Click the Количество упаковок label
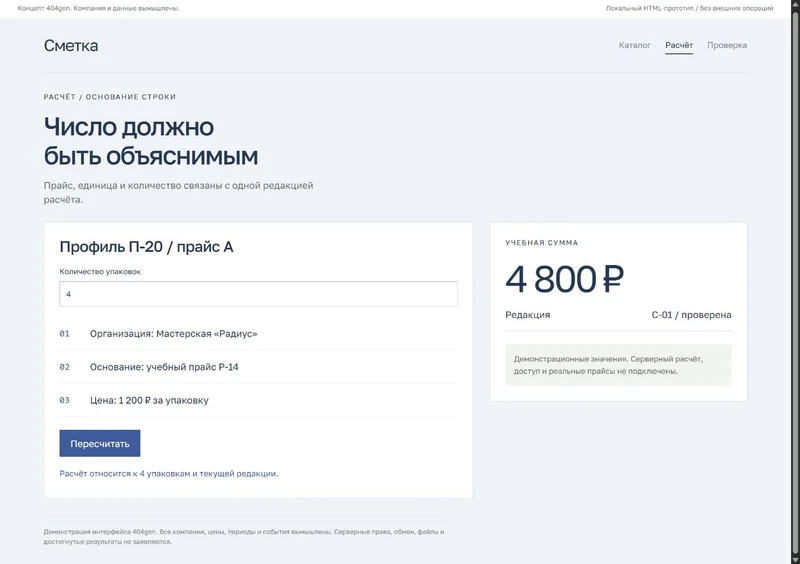Image resolution: width=800 pixels, height=564 pixels. (x=100, y=272)
